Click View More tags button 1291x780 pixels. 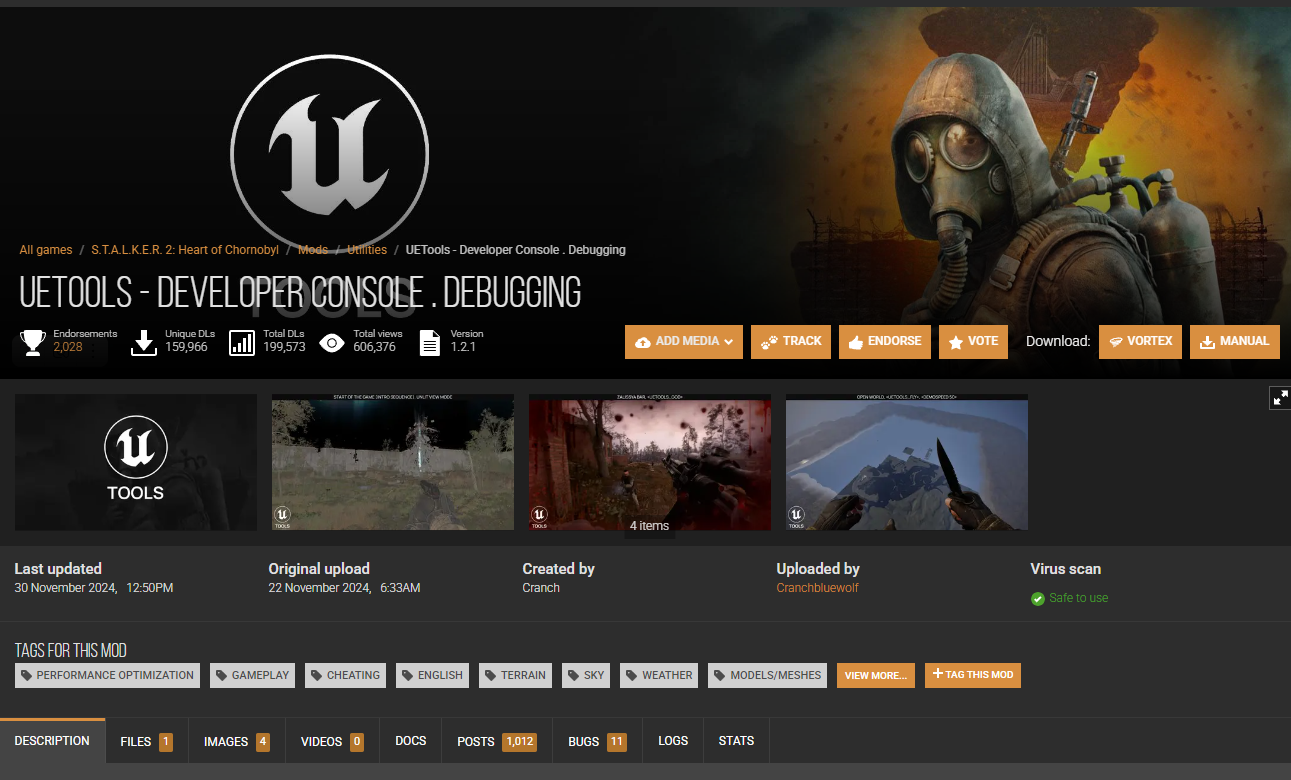click(876, 676)
